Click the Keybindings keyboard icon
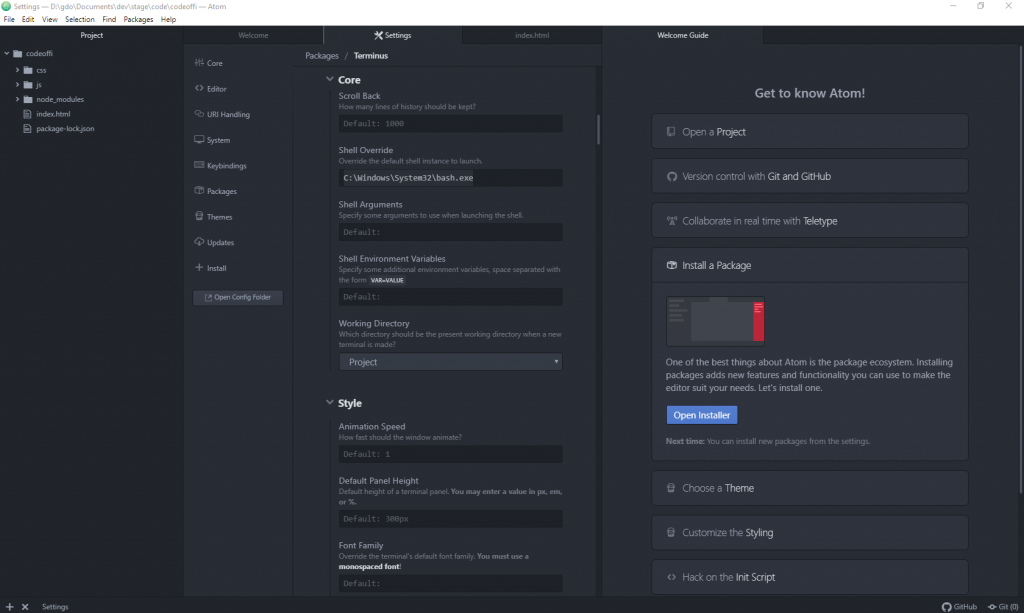1024x613 pixels. pos(199,165)
